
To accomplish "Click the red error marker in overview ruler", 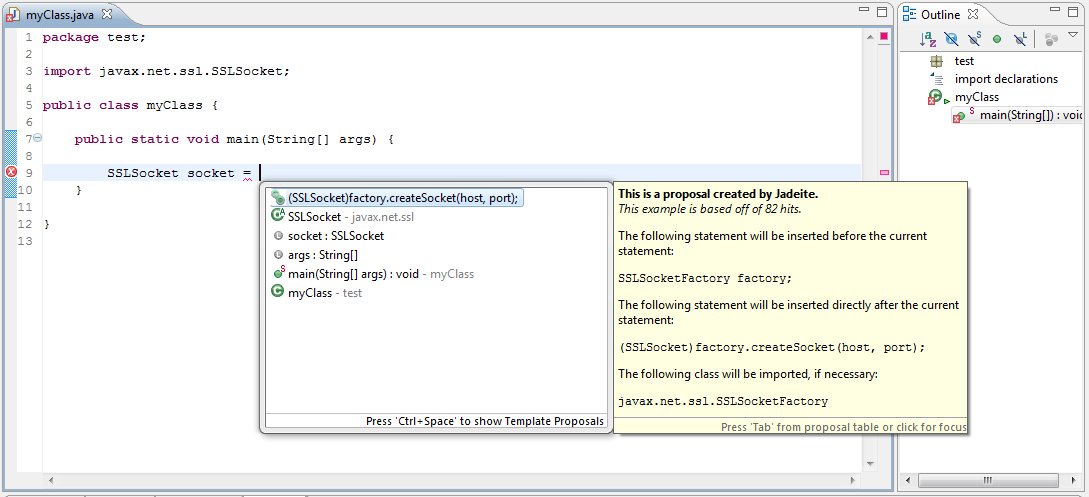I will (883, 173).
